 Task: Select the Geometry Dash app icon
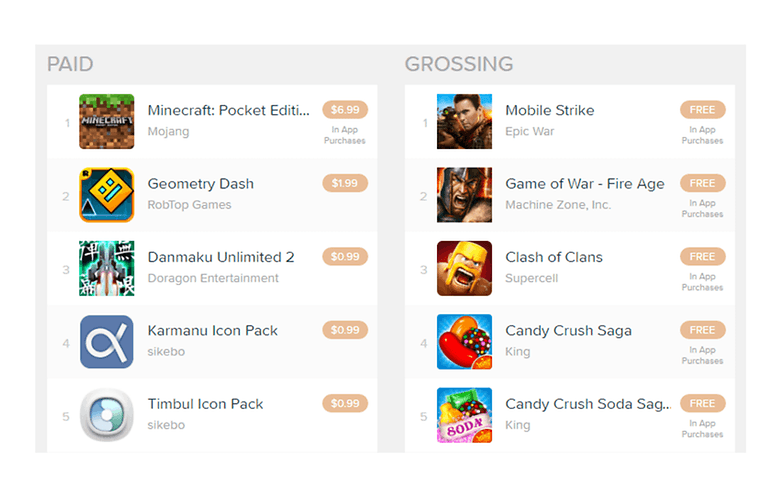[107, 194]
